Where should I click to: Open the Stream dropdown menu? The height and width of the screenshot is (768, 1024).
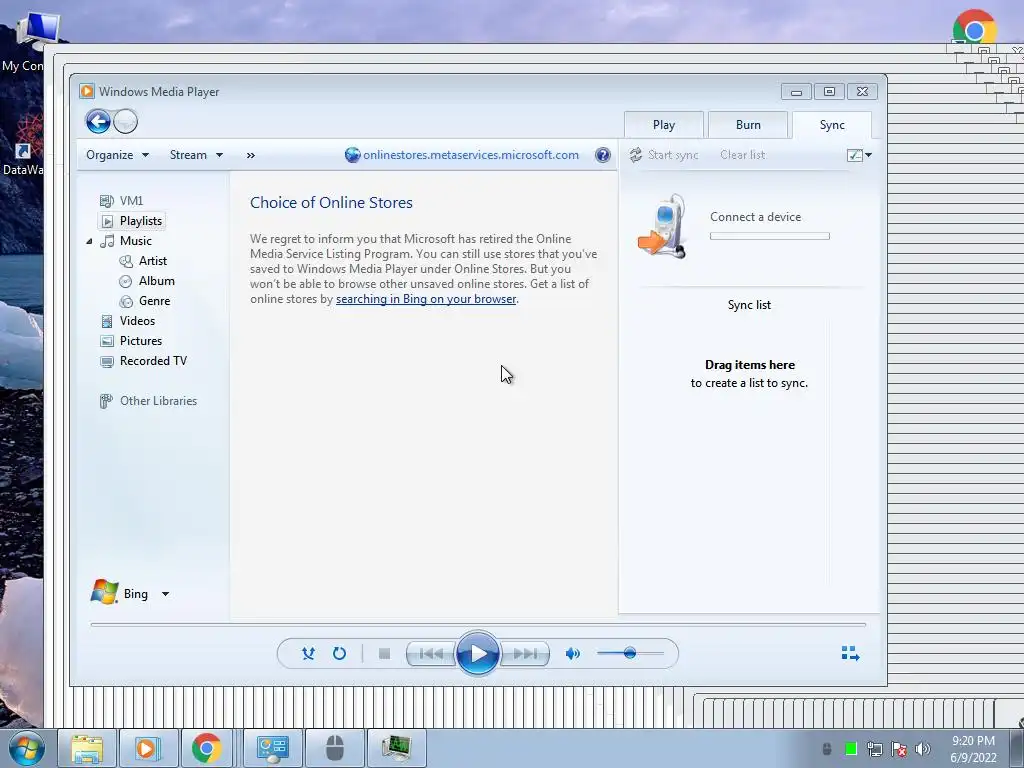point(196,155)
